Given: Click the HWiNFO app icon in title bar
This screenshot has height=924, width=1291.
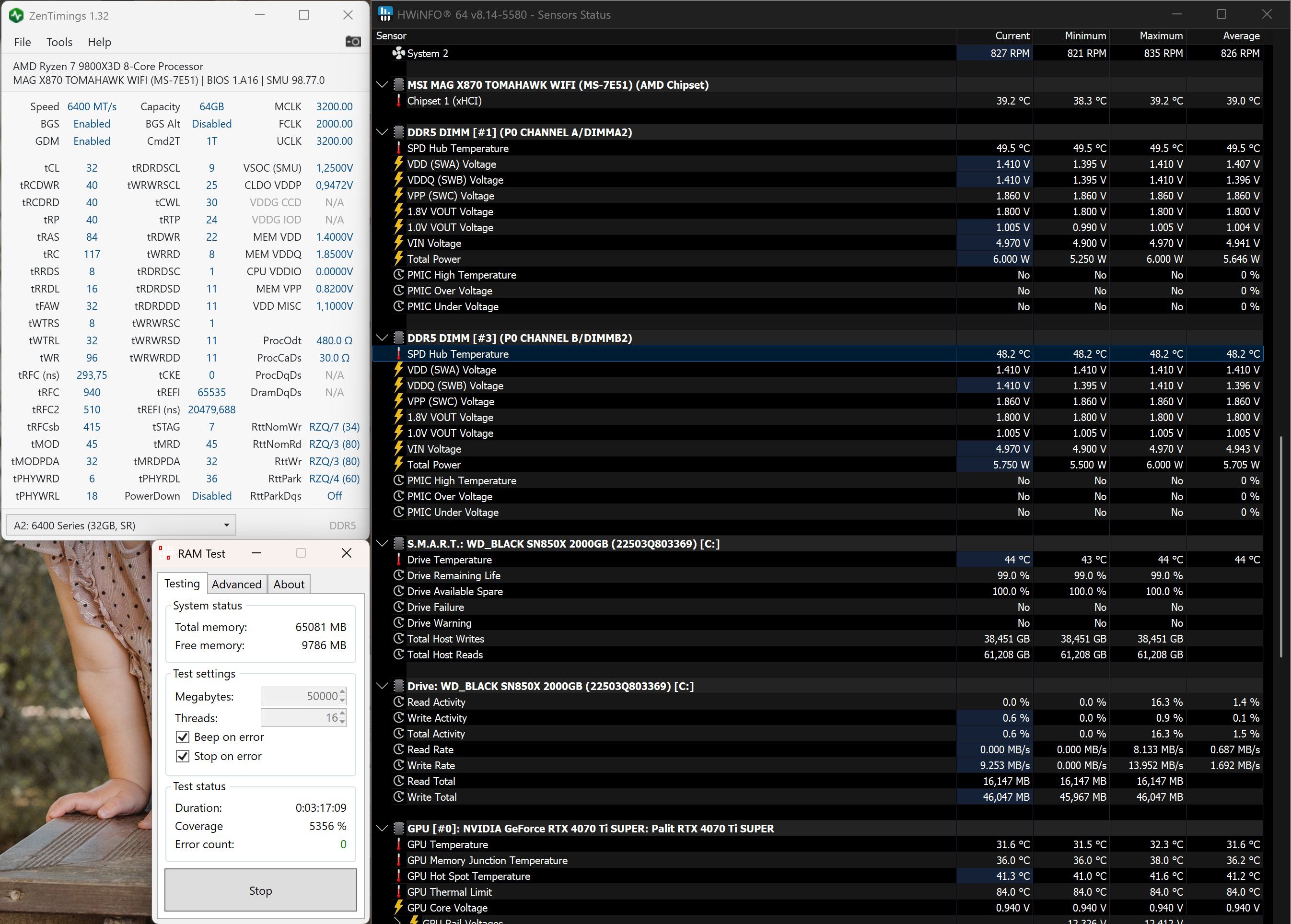Looking at the screenshot, I should 385,14.
